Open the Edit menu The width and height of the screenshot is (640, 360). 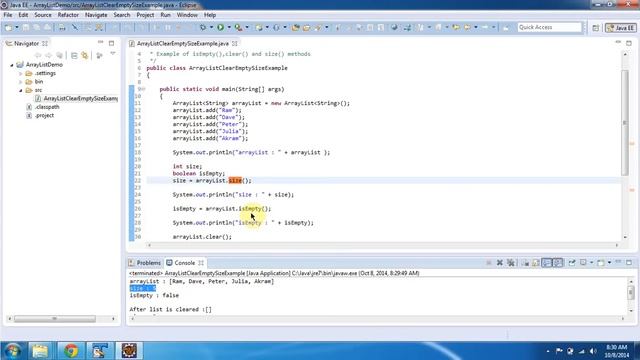pos(23,15)
